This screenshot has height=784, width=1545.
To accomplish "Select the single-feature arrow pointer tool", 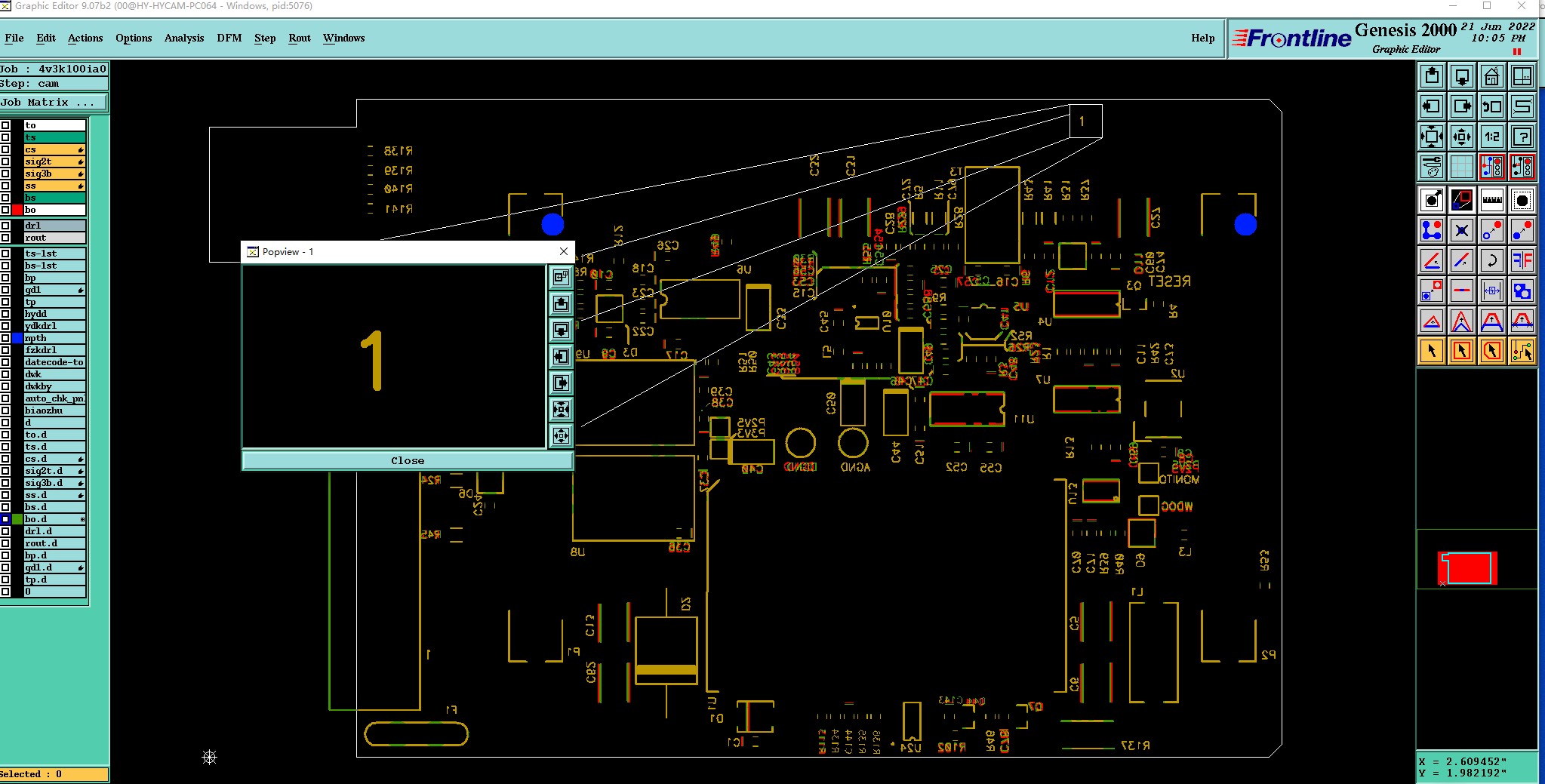I will pos(1432,351).
